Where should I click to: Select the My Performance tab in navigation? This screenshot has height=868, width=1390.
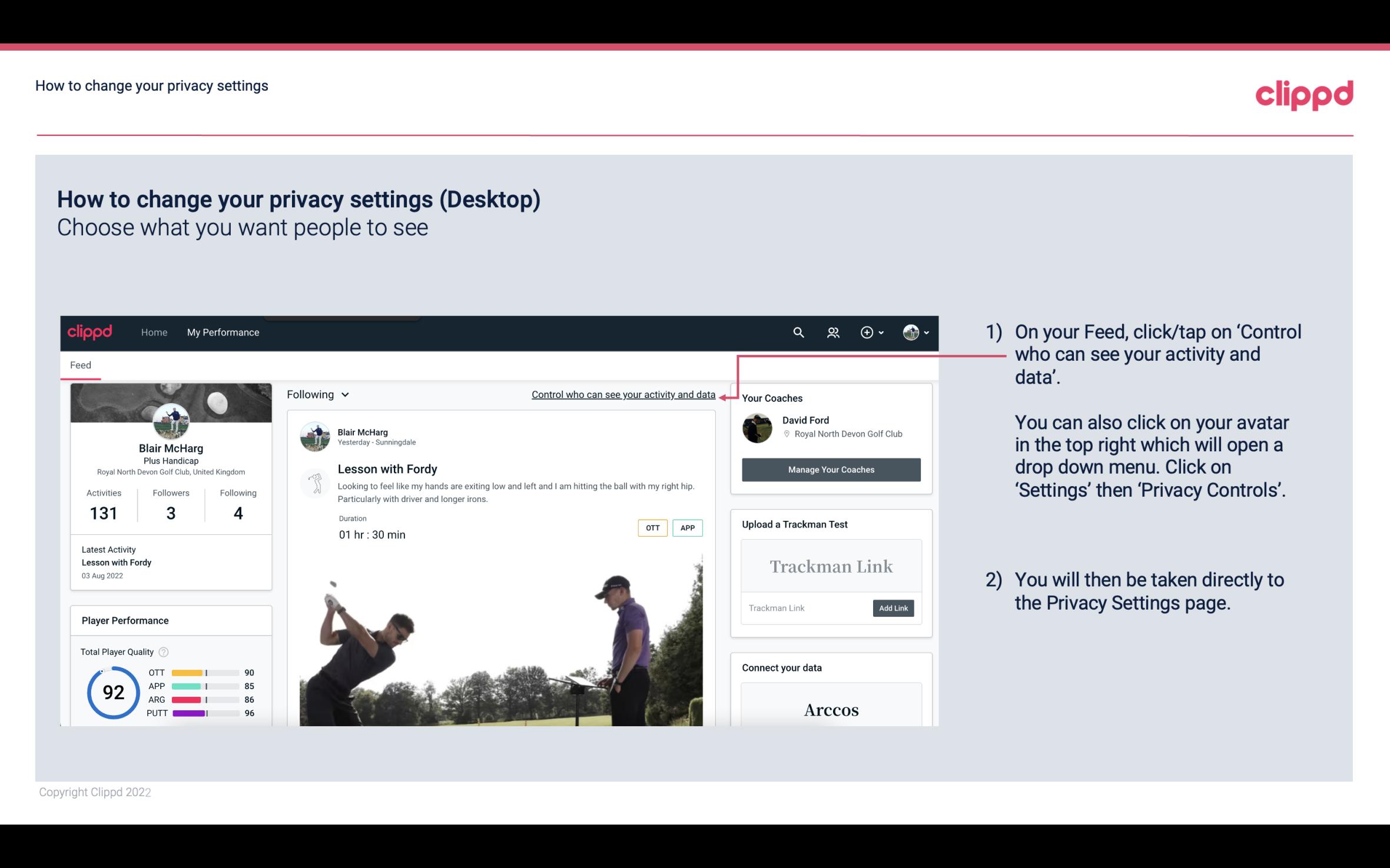(222, 332)
